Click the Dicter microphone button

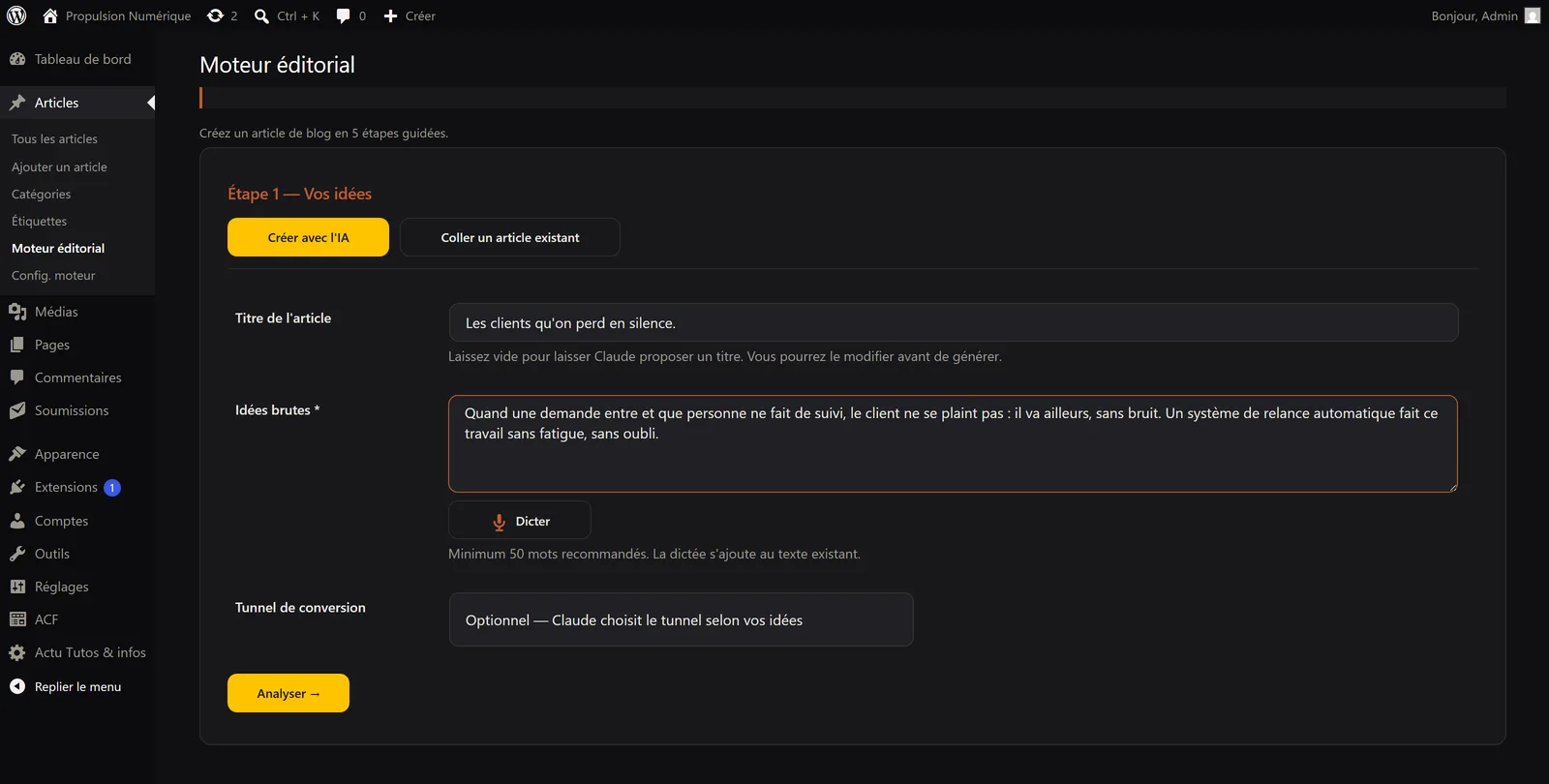point(519,521)
